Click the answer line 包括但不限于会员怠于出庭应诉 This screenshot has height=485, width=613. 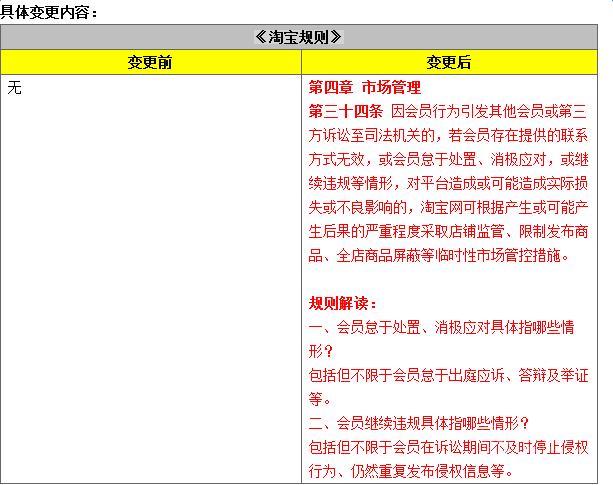pos(448,376)
